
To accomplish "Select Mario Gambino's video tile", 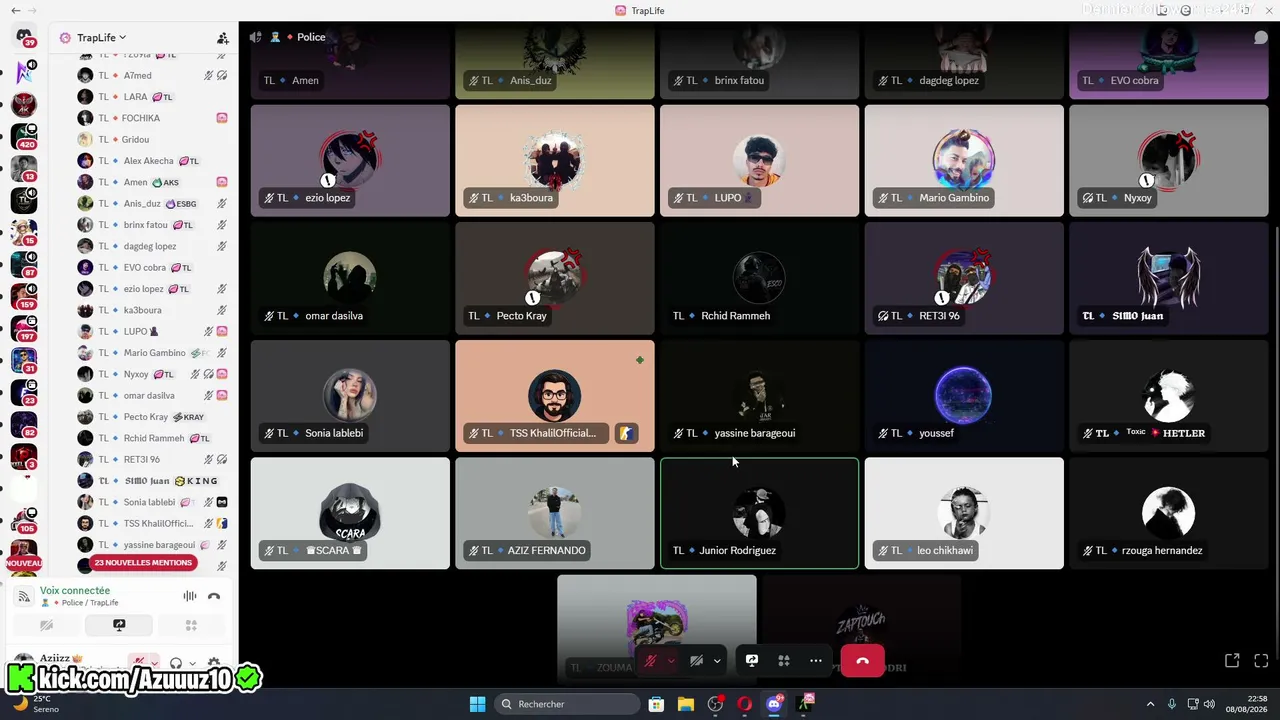I will pos(964,161).
